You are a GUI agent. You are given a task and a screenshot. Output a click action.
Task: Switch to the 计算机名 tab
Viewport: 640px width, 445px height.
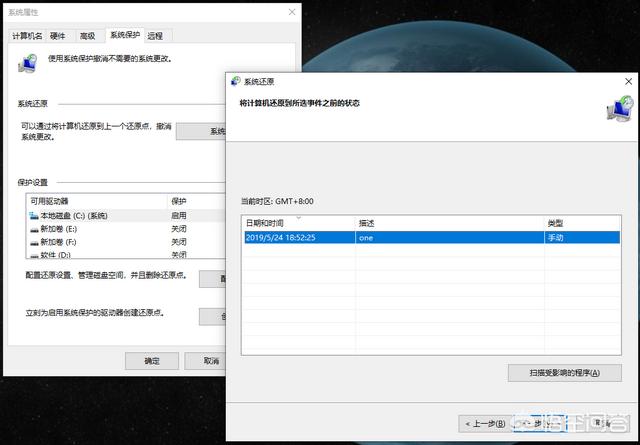click(27, 35)
